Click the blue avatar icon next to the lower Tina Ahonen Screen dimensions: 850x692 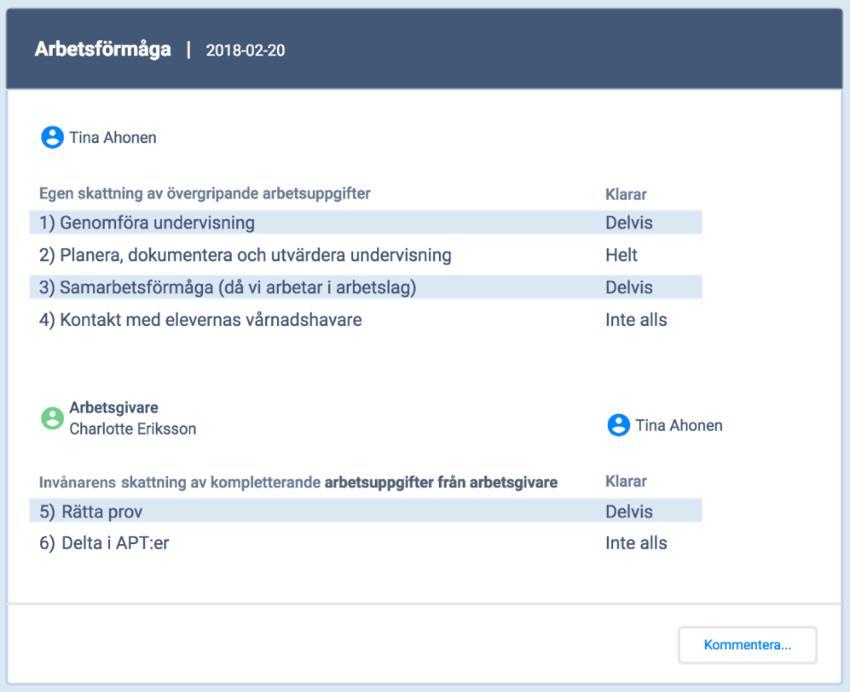point(618,425)
